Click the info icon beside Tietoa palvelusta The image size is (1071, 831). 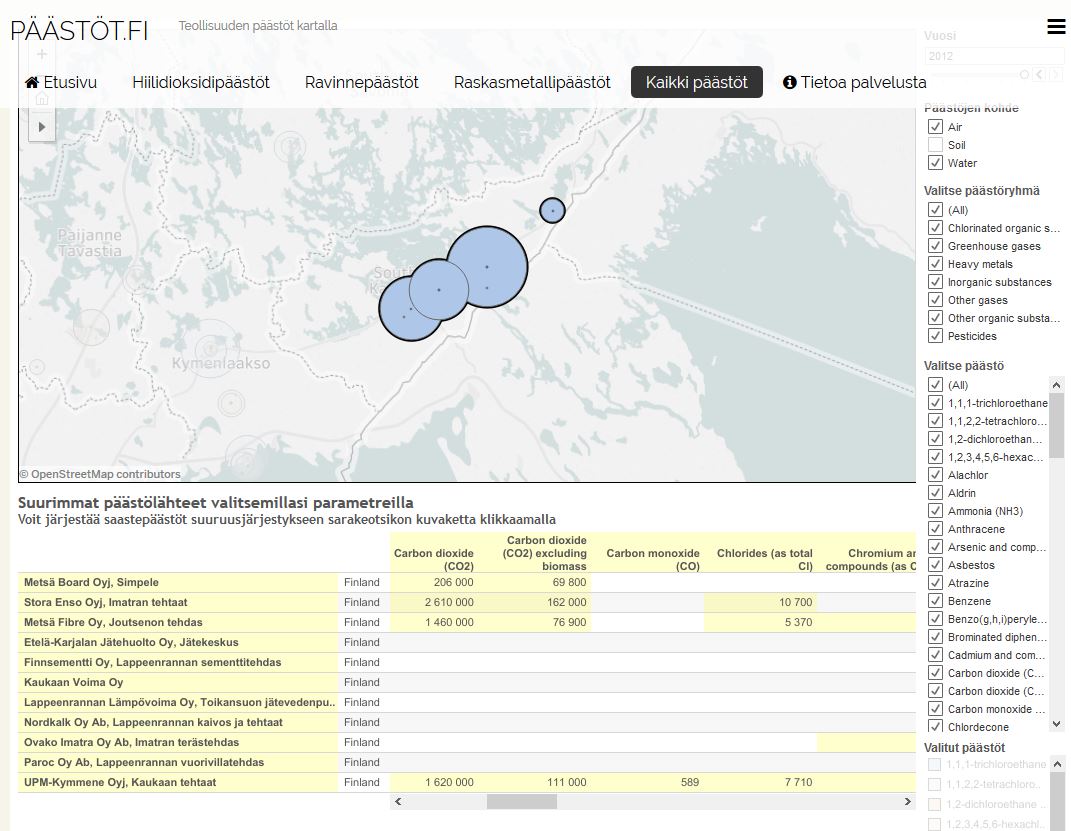coord(789,83)
